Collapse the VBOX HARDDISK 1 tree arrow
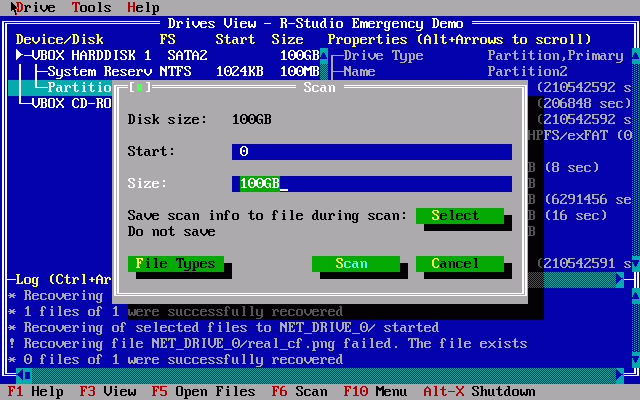The image size is (640, 400). click(x=19, y=55)
